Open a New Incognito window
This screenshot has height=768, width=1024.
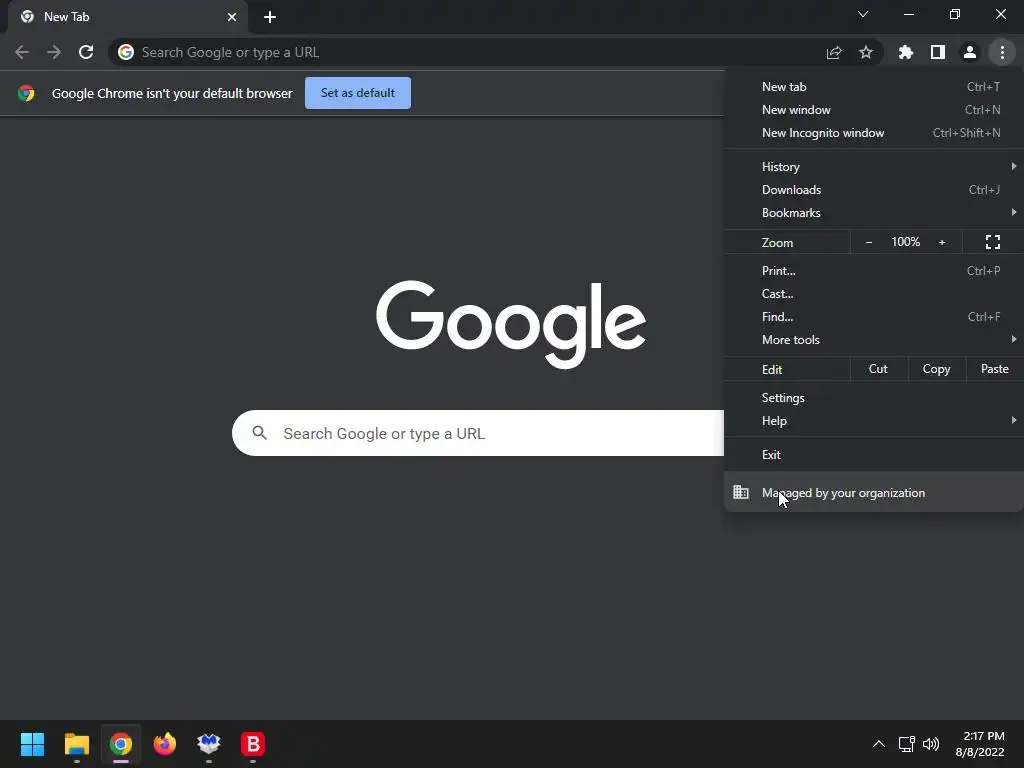(874, 133)
